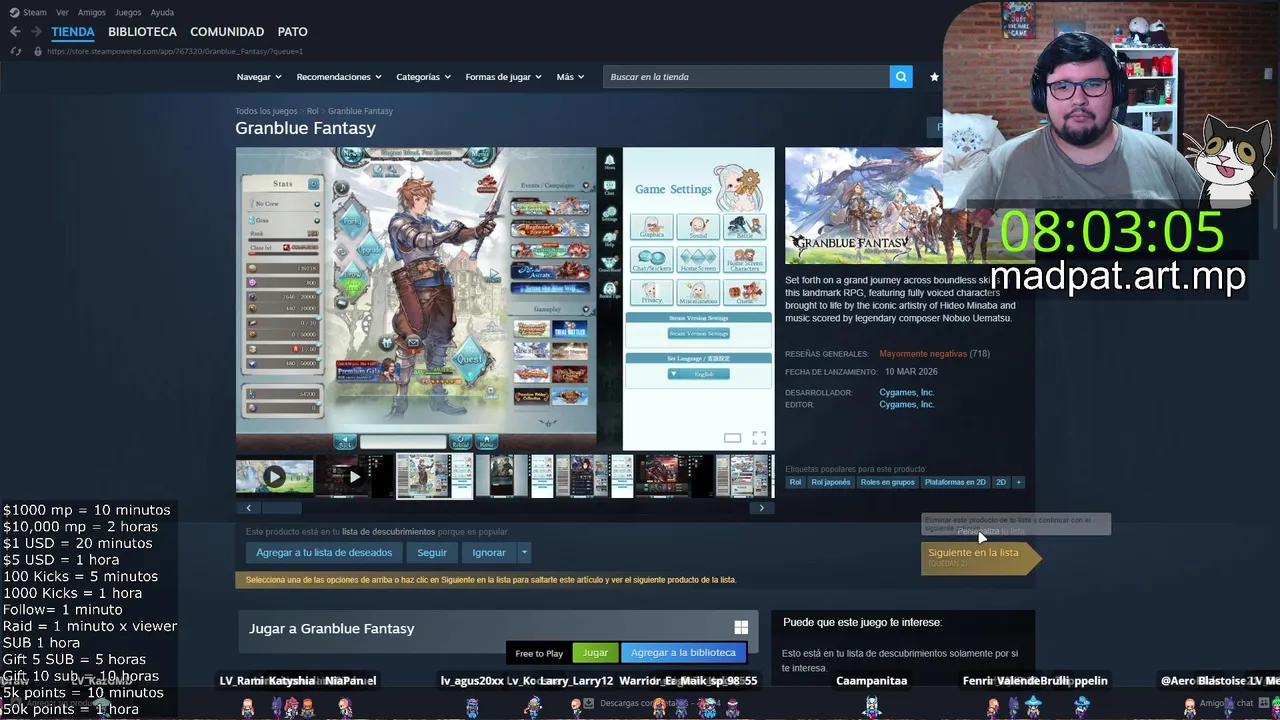Click the 2D tag

point(1001,482)
